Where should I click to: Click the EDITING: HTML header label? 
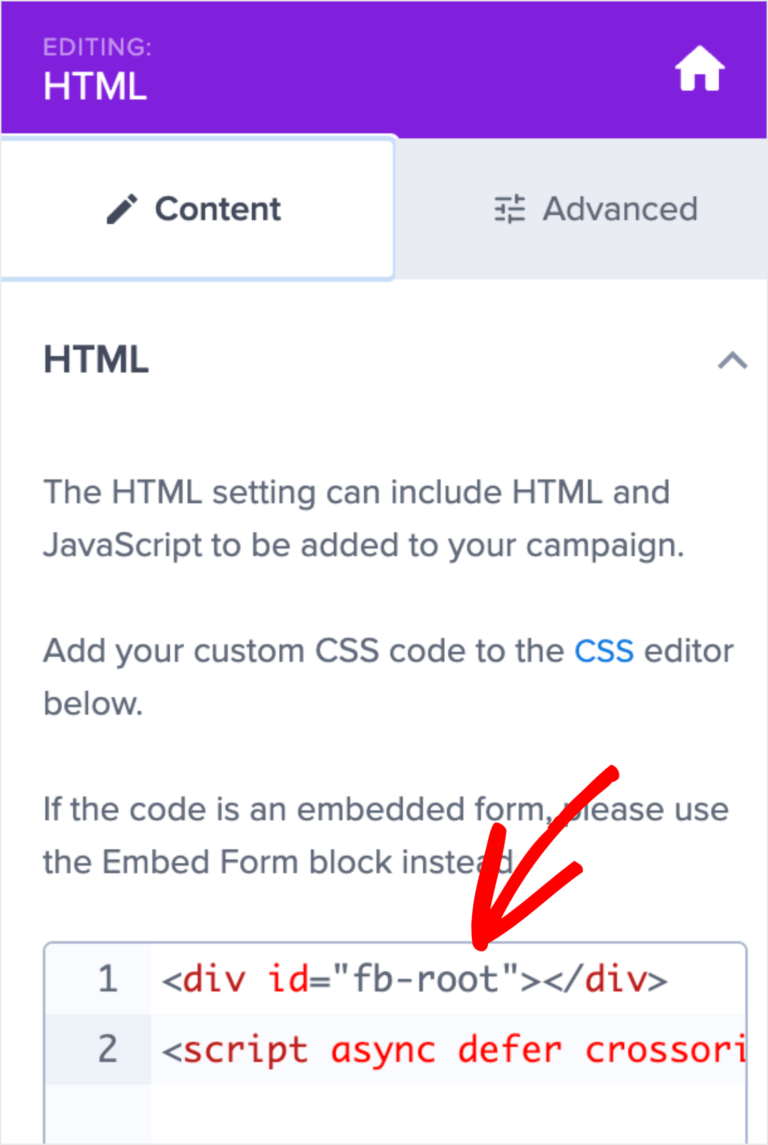(95, 70)
